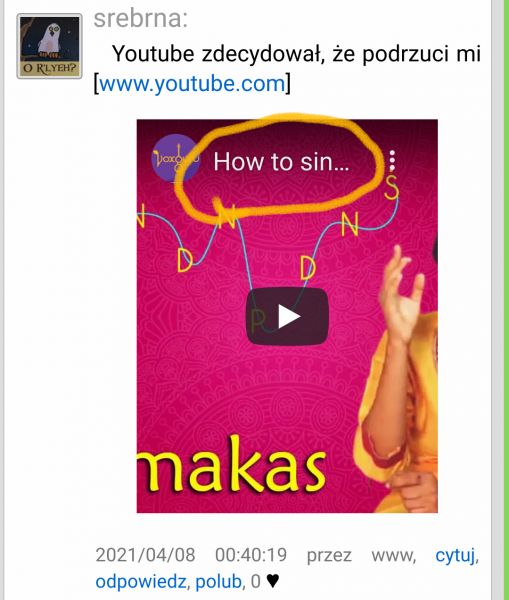The width and height of the screenshot is (509, 600).
Task: Click the raised hand in video thumbnail
Action: [402, 292]
